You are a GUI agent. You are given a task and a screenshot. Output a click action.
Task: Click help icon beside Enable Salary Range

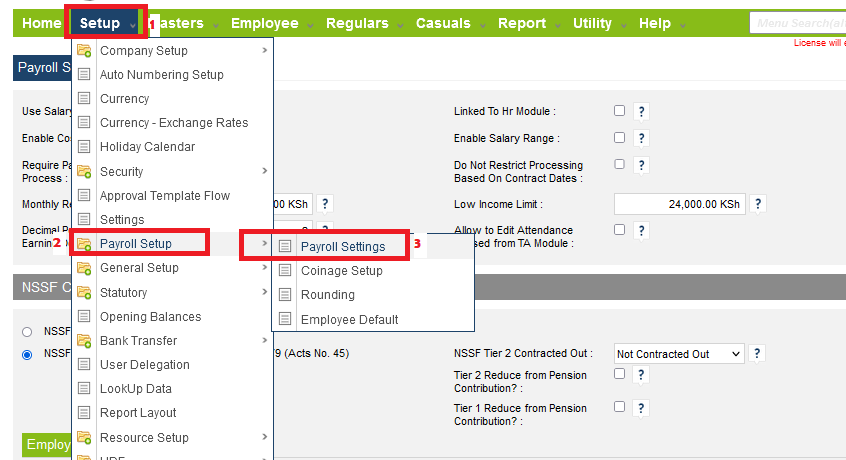[641, 138]
